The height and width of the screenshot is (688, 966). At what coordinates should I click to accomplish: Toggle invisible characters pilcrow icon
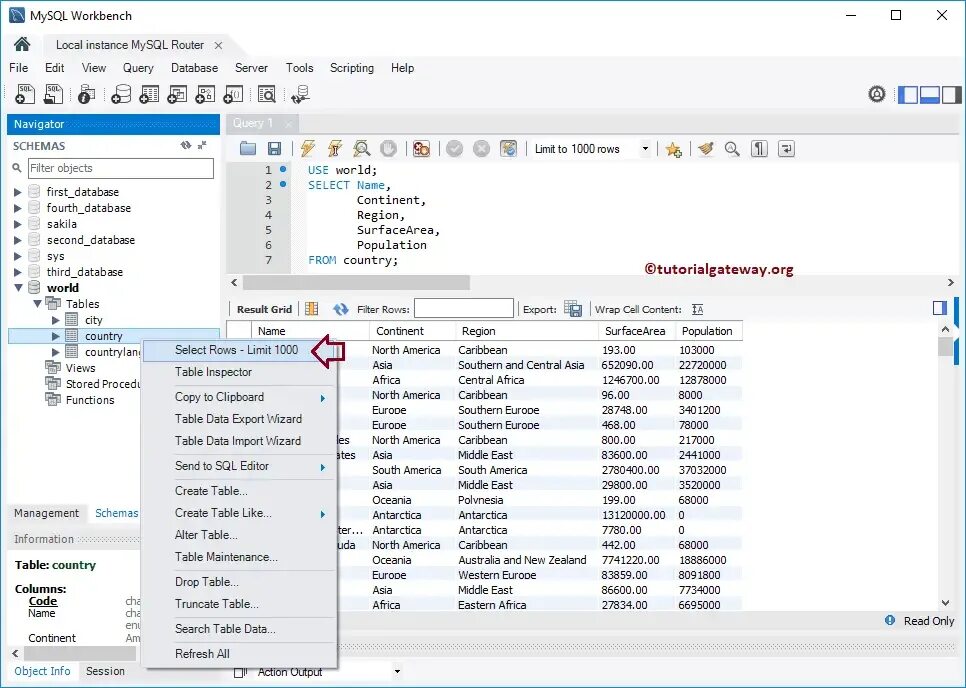pos(759,148)
